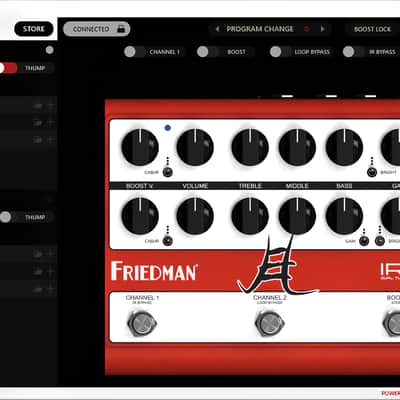Image resolution: width=400 pixels, height=400 pixels.
Task: Click the BOOST LOCK button
Action: coord(372,29)
